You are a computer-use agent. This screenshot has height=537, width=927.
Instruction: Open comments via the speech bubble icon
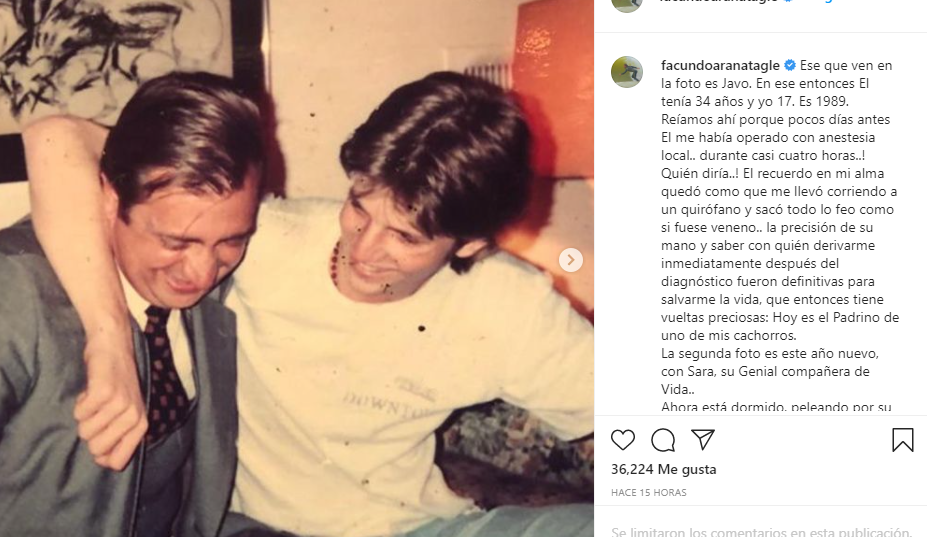tap(663, 440)
